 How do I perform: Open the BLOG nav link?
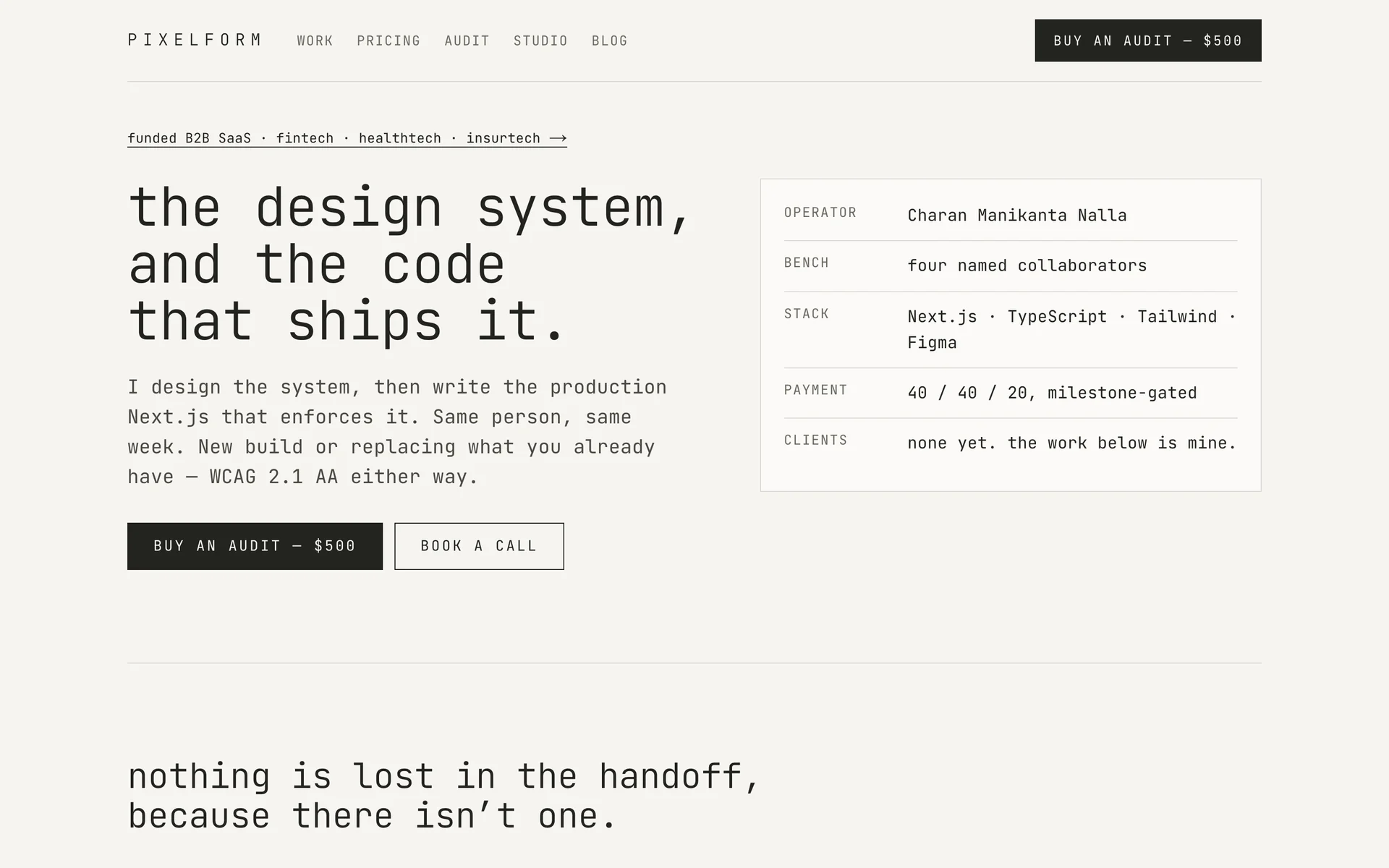(x=609, y=41)
